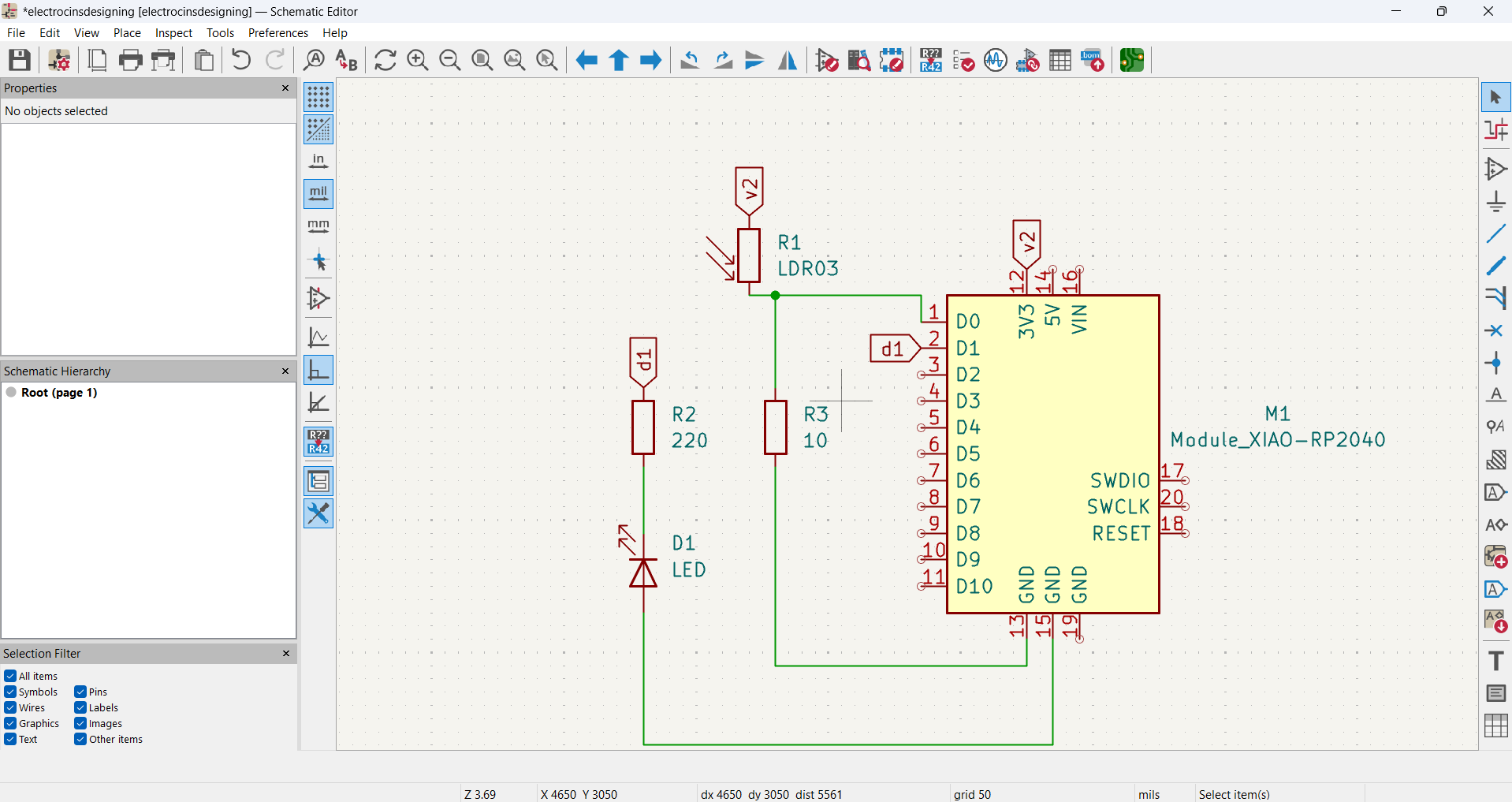1512x802 pixels.
Task: Choose the Add Power Symbol tool
Action: (1495, 201)
